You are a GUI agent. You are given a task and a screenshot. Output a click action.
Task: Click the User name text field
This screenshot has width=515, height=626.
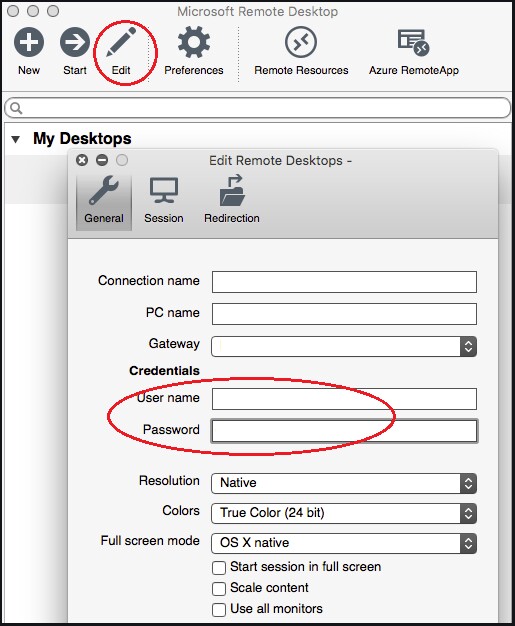click(x=344, y=399)
